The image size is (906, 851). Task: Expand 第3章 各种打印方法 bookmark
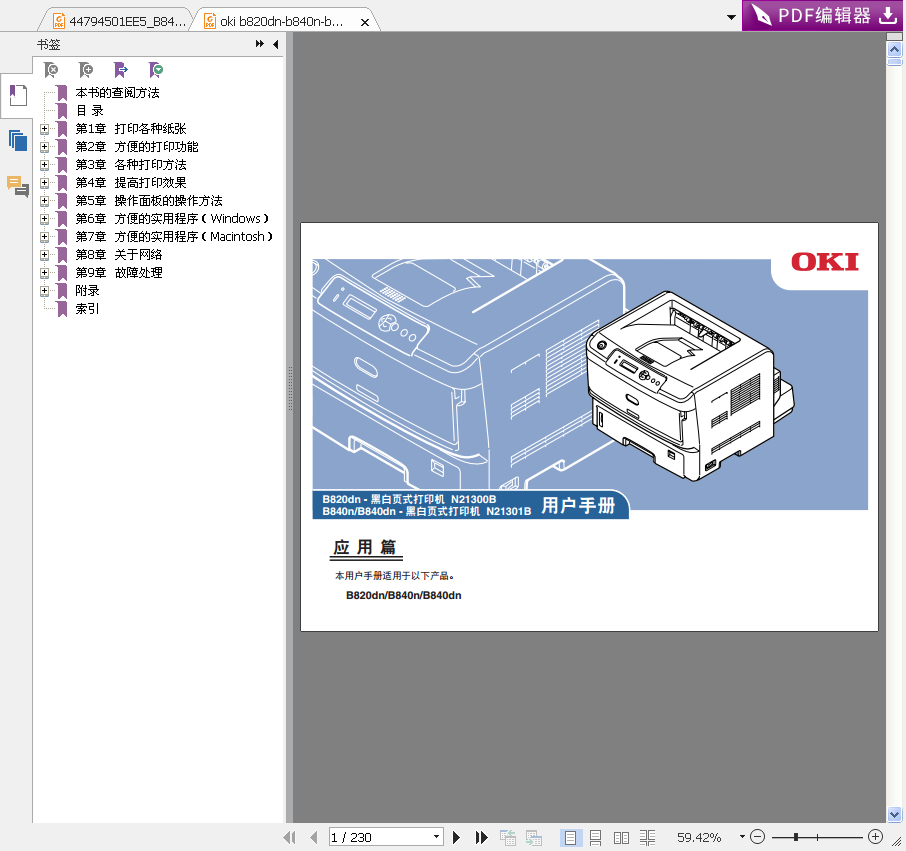click(x=44, y=165)
